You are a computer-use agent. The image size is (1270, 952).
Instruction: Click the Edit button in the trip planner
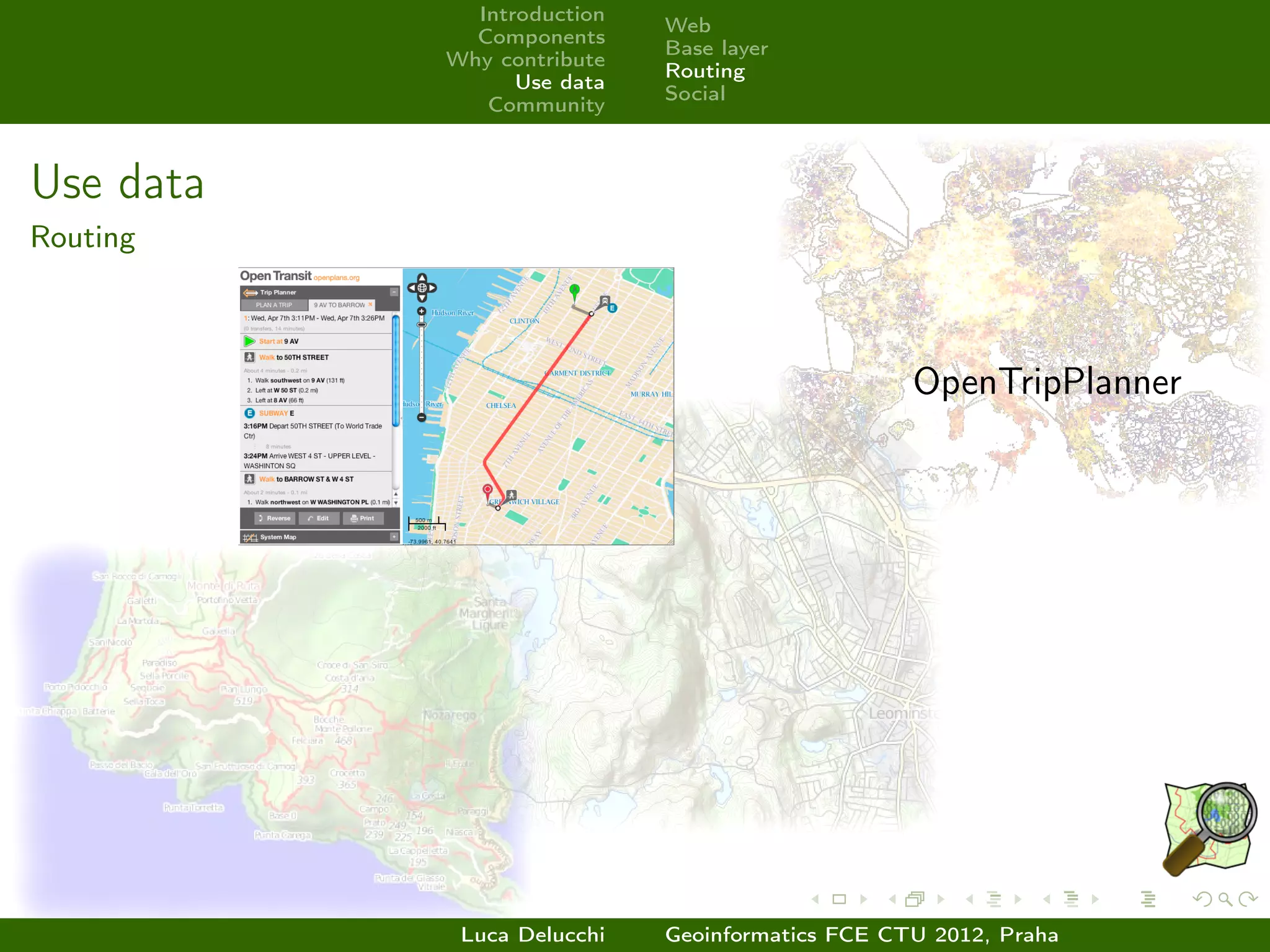tap(319, 518)
